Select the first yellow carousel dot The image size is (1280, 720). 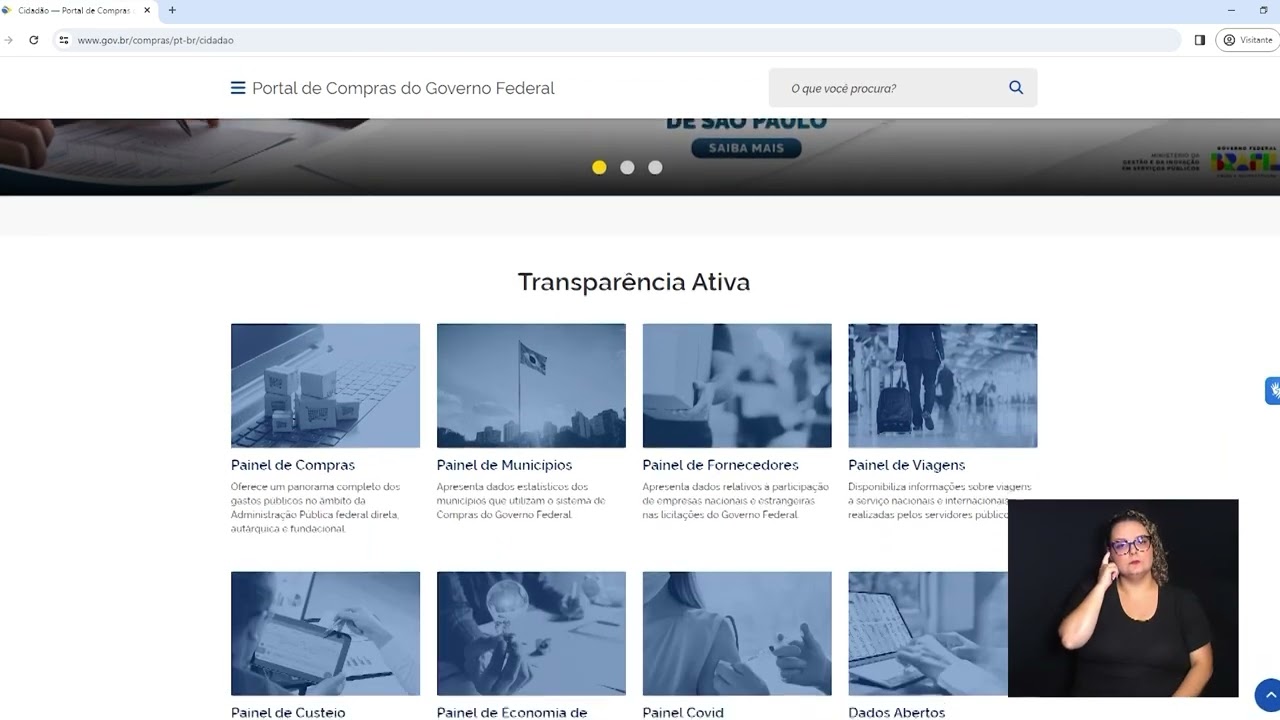point(599,167)
